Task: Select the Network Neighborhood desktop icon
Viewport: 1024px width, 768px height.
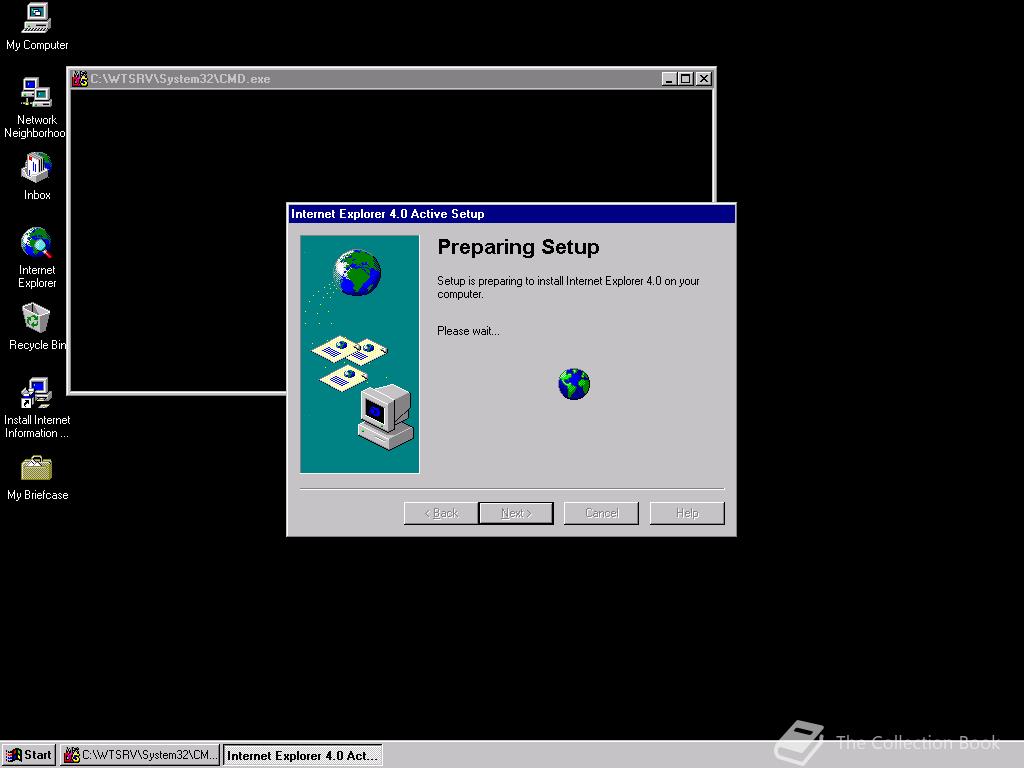Action: [35, 108]
